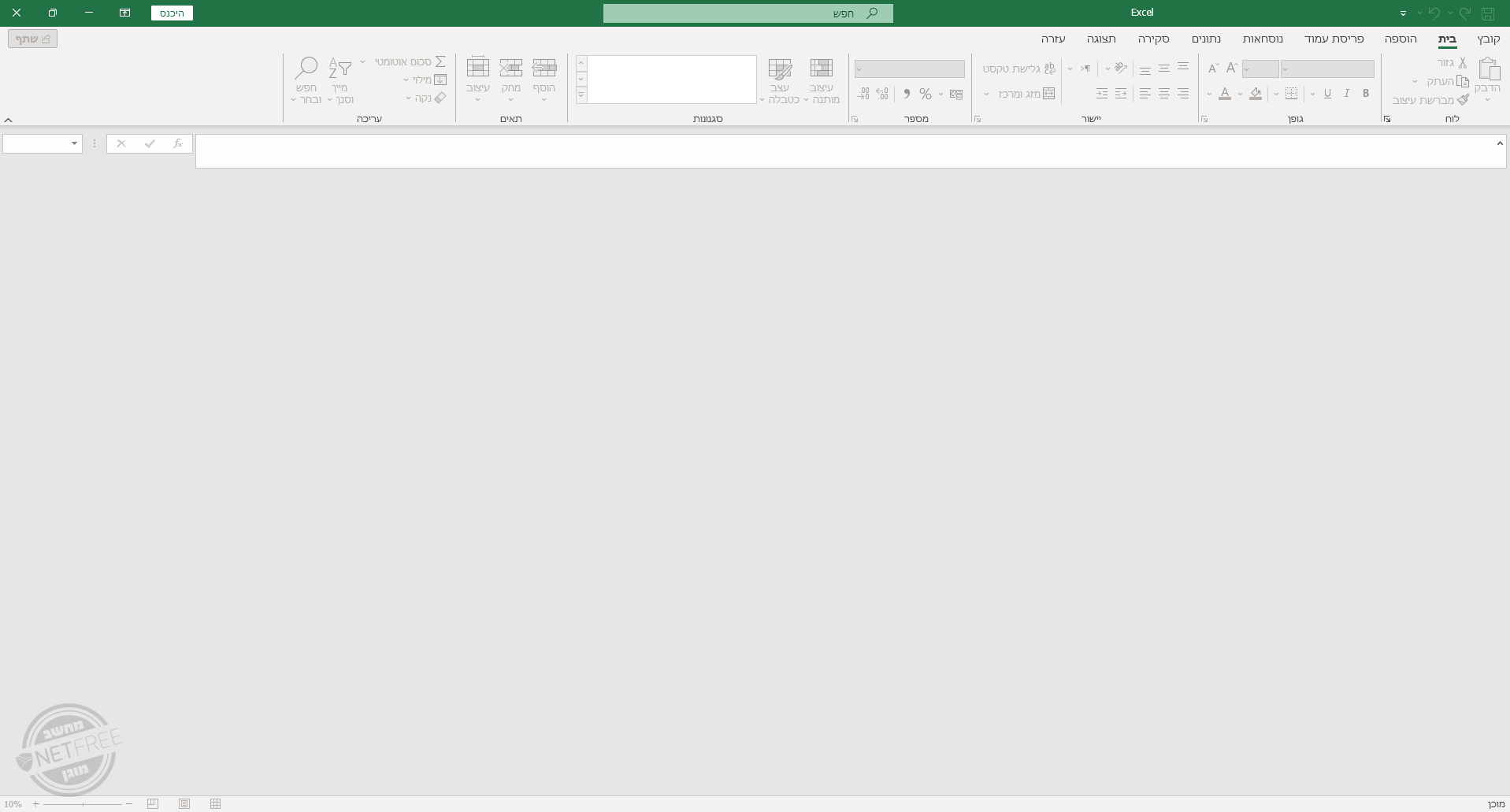Click AutoSum (סכום אוטומטי)
1510x812 pixels.
click(x=410, y=61)
